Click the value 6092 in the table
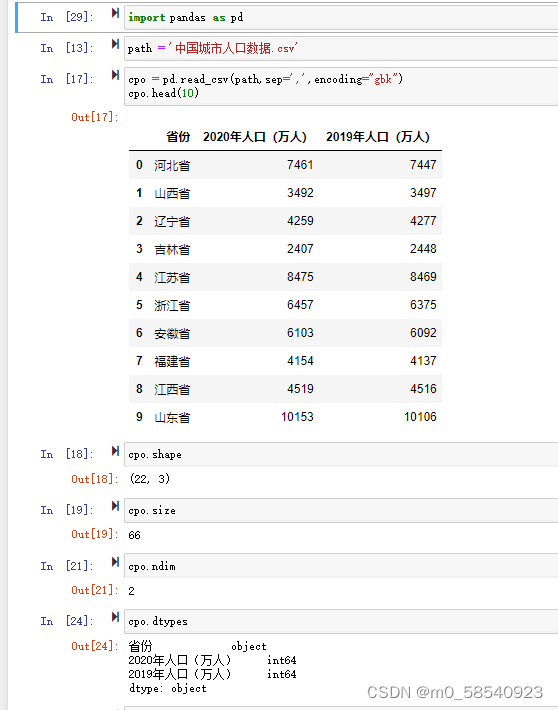The width and height of the screenshot is (558, 710). click(423, 333)
